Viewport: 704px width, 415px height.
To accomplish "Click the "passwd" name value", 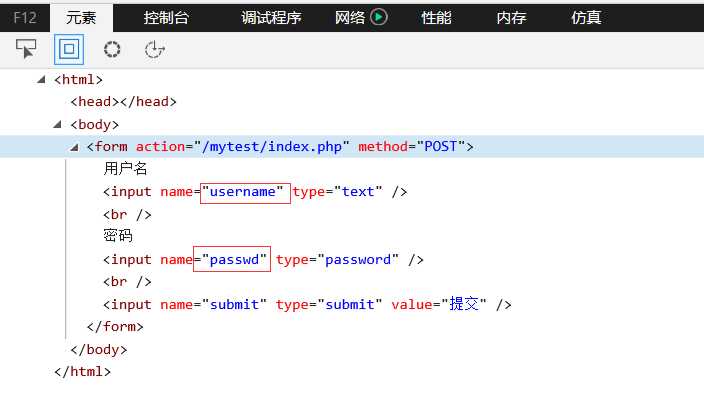I will pyautogui.click(x=234, y=260).
